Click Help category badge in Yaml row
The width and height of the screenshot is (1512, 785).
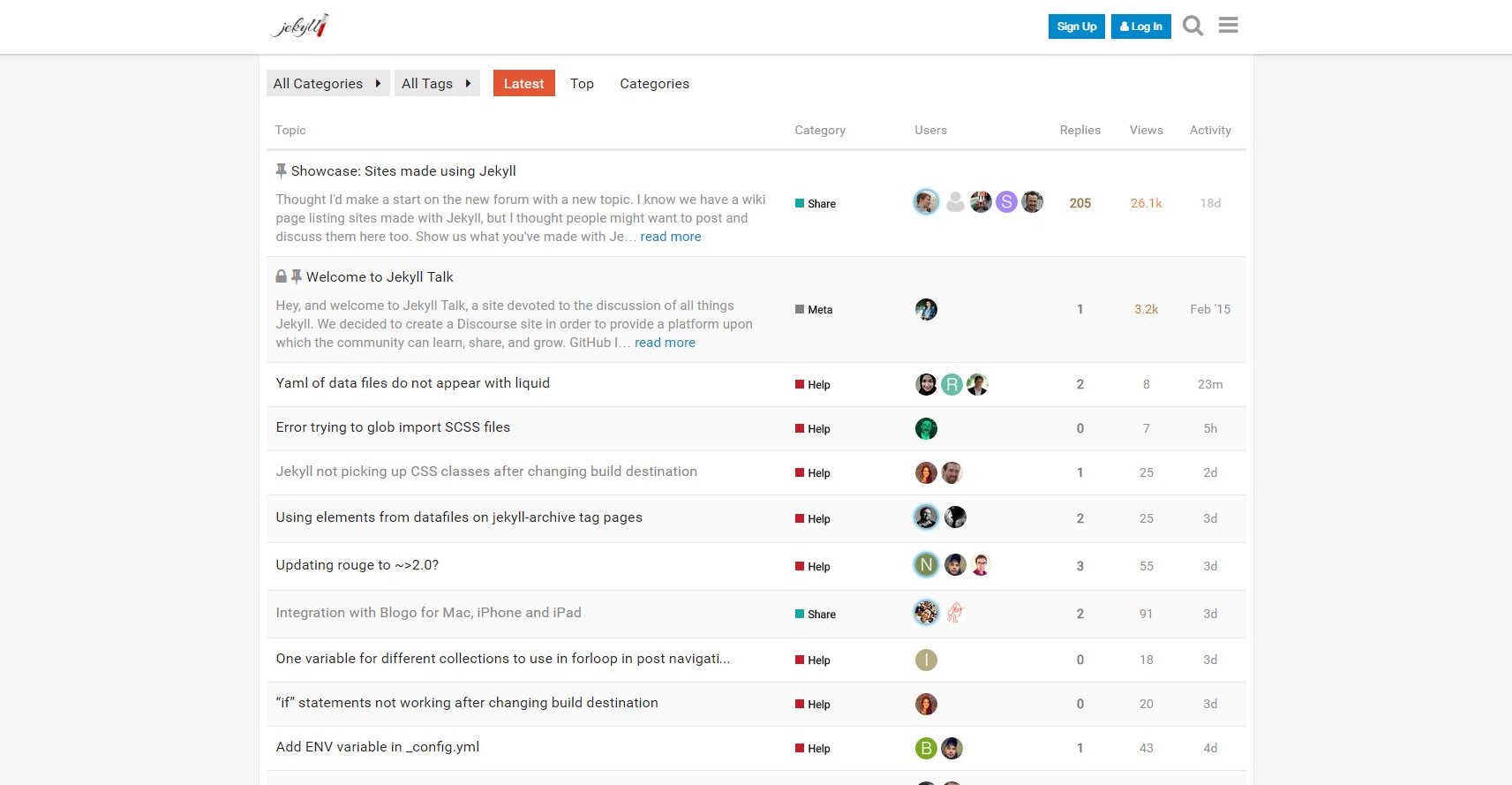coord(813,384)
